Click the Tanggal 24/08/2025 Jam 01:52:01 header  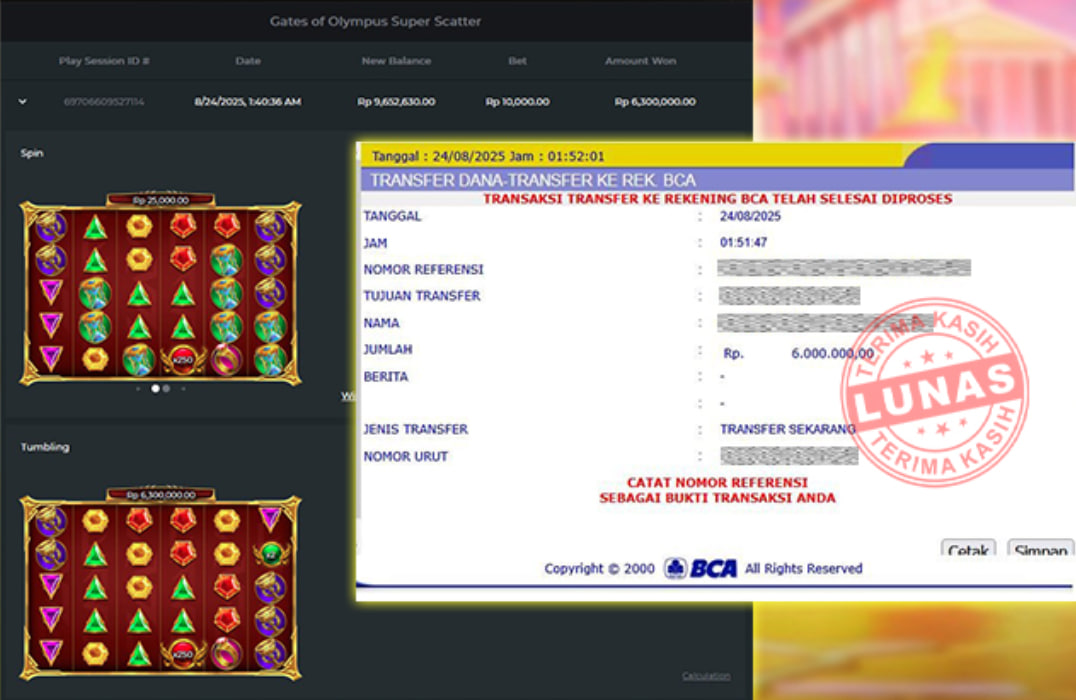pyautogui.click(x=488, y=156)
